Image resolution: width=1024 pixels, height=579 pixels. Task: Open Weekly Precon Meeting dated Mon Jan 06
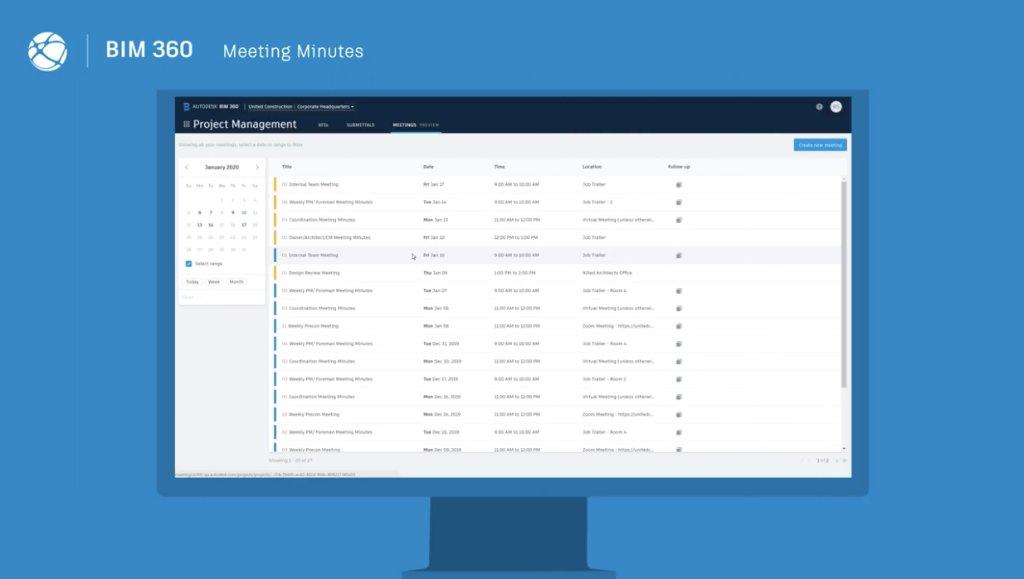point(313,326)
